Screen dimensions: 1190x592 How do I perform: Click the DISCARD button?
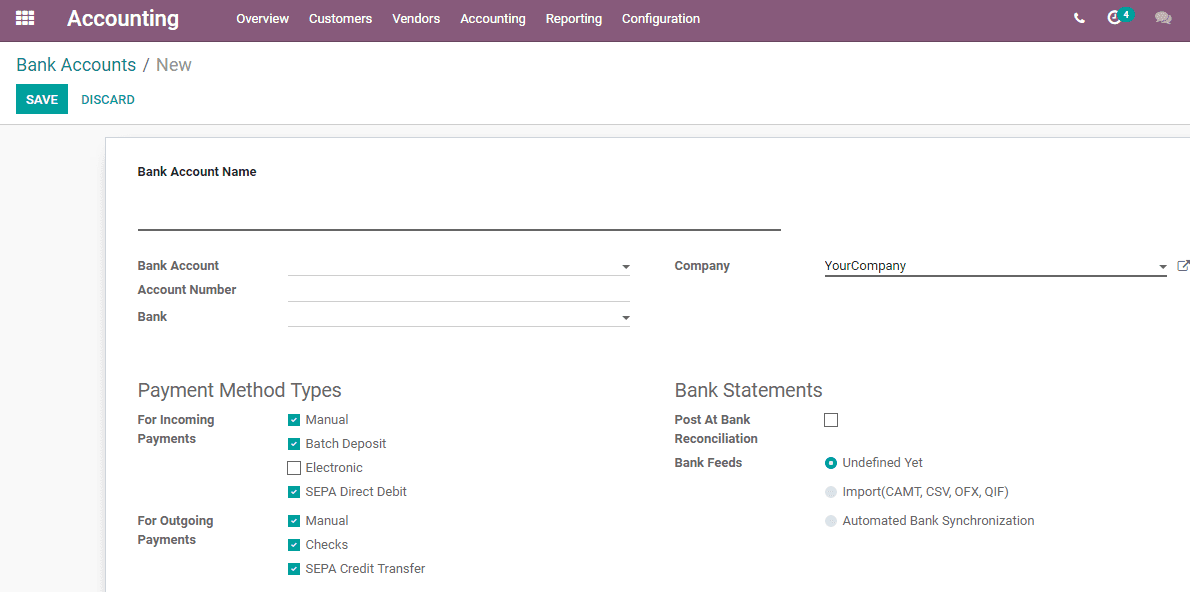tap(108, 99)
